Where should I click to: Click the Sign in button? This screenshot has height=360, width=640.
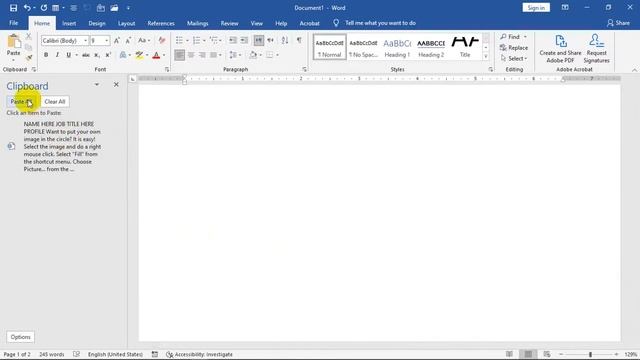[536, 8]
